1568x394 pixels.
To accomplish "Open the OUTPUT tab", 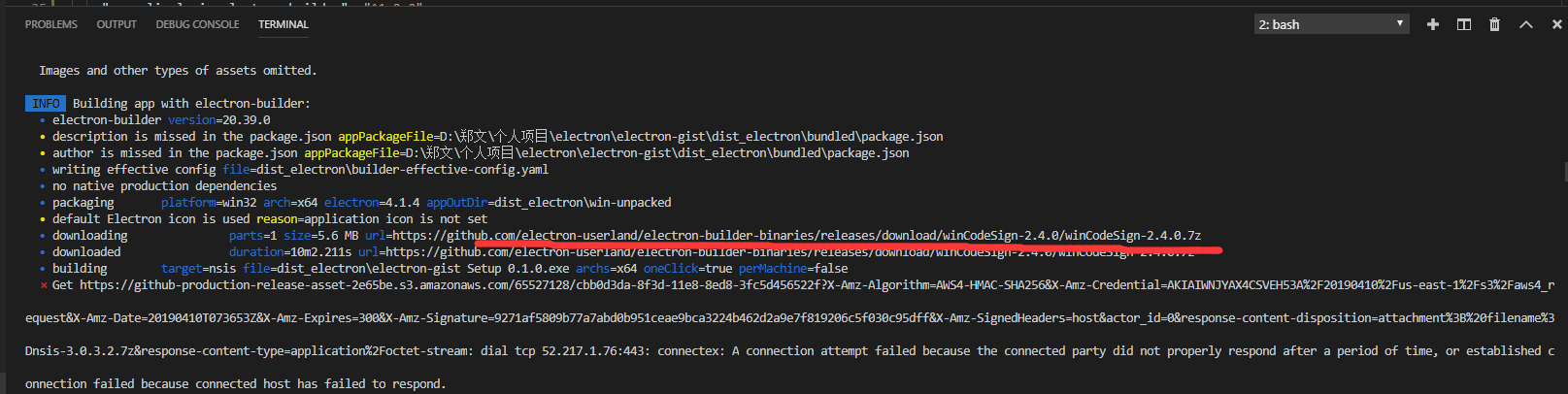I will (117, 24).
